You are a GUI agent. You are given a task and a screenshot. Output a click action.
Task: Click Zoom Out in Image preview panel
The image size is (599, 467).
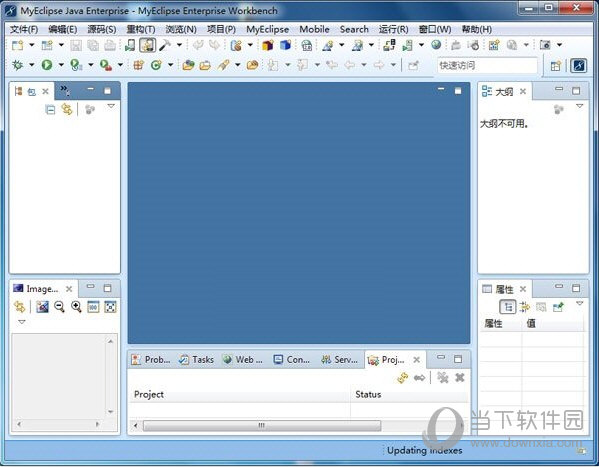click(x=59, y=307)
